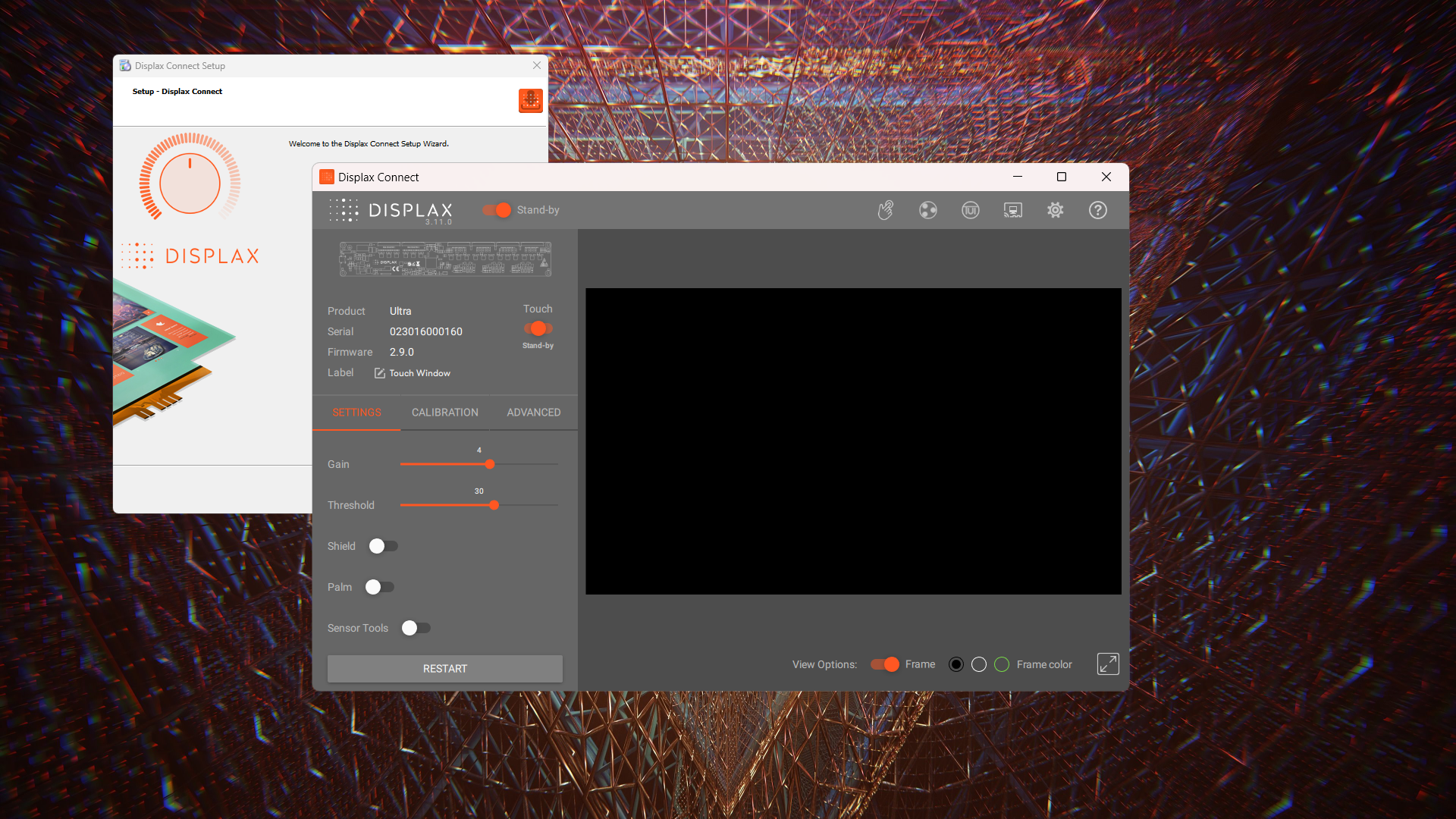
Task: Click the fullscreen expand icon
Action: 1108,664
